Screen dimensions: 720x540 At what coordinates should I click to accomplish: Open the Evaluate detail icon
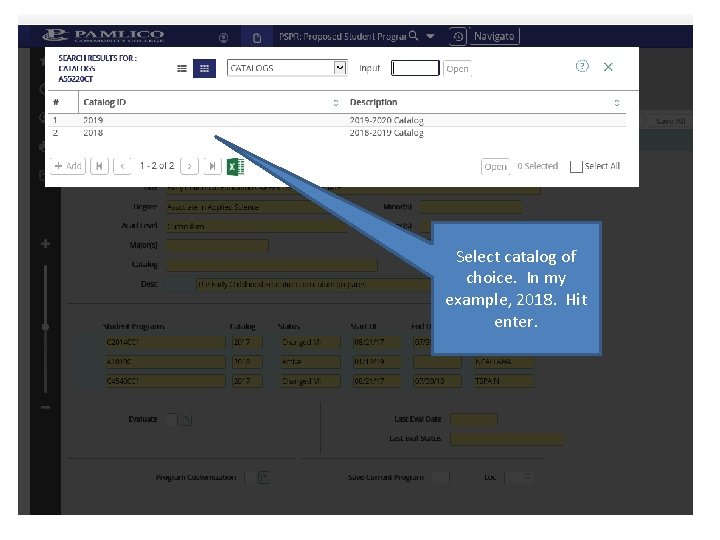pyautogui.click(x=186, y=420)
